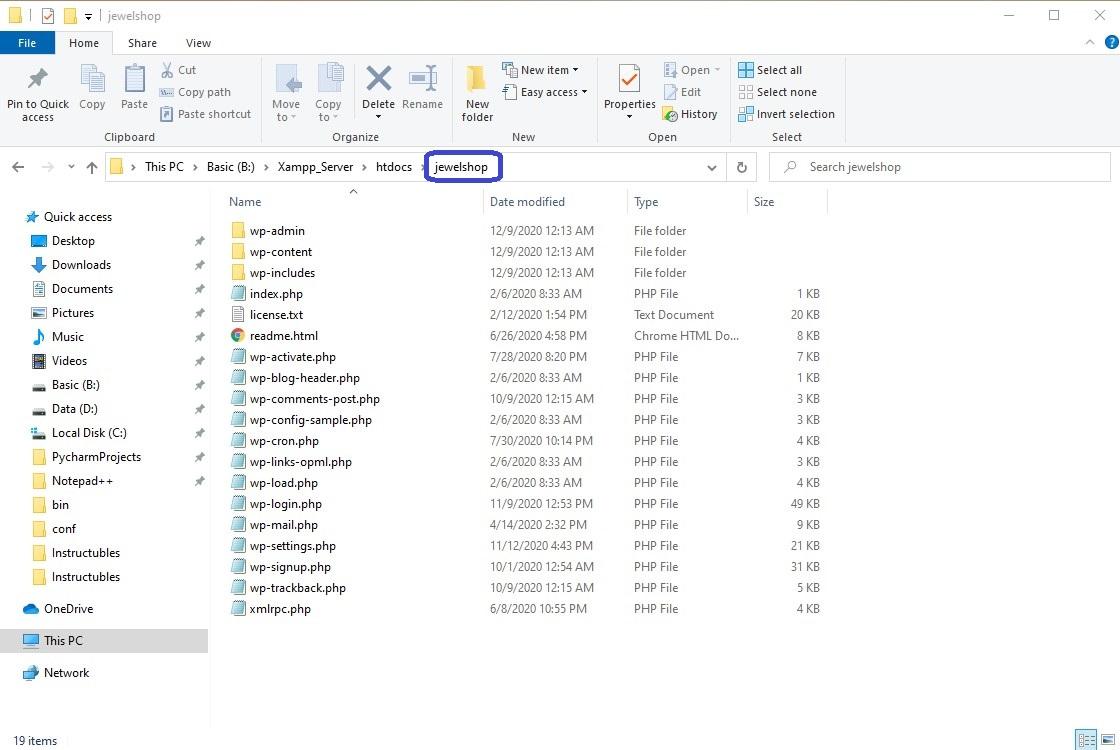Select the wp-content folder
Viewport: 1120px width, 750px height.
[281, 252]
